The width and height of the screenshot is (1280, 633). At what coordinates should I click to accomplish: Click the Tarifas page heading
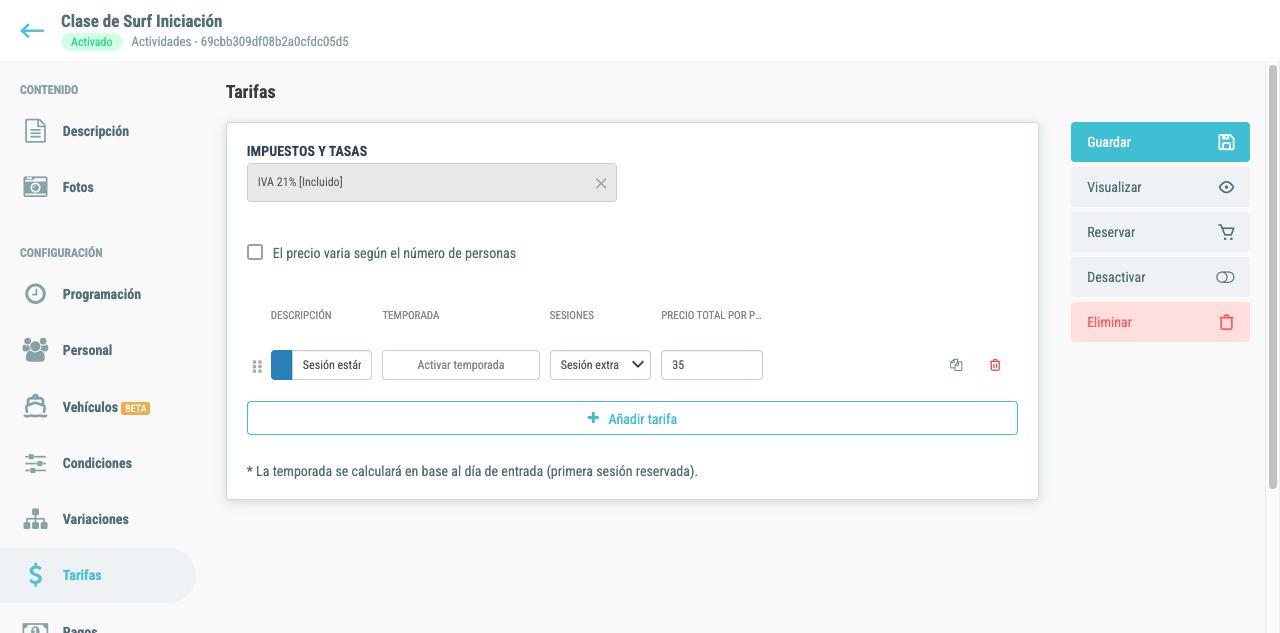pos(251,92)
